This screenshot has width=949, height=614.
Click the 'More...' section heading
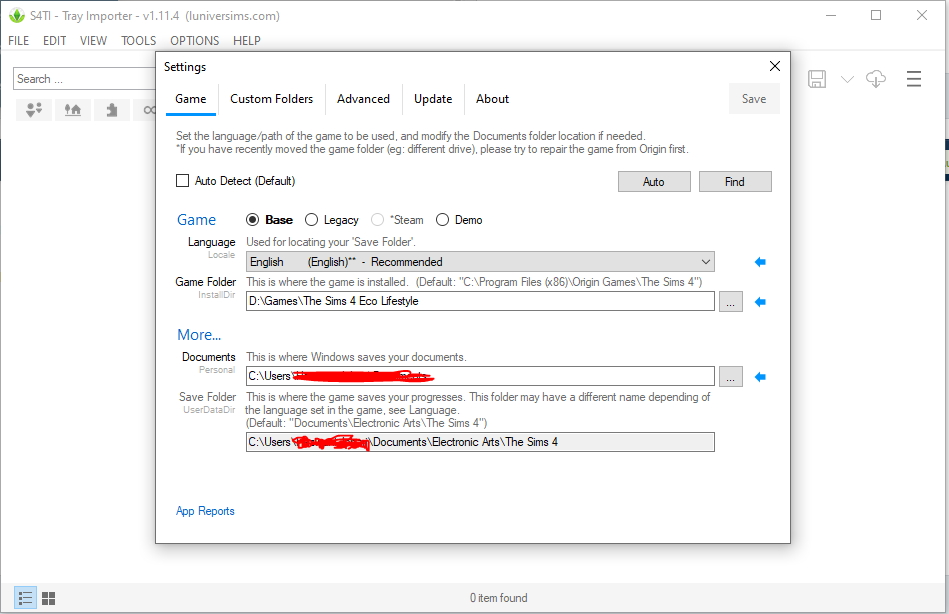pyautogui.click(x=199, y=335)
